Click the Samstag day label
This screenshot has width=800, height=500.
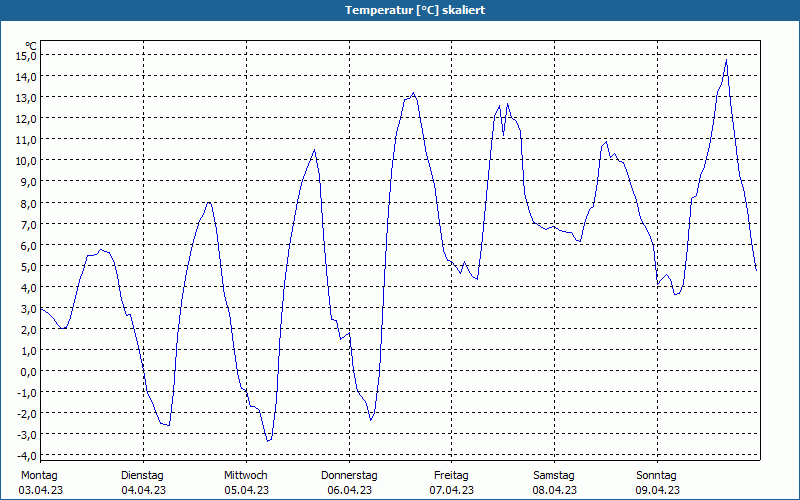pyautogui.click(x=554, y=475)
